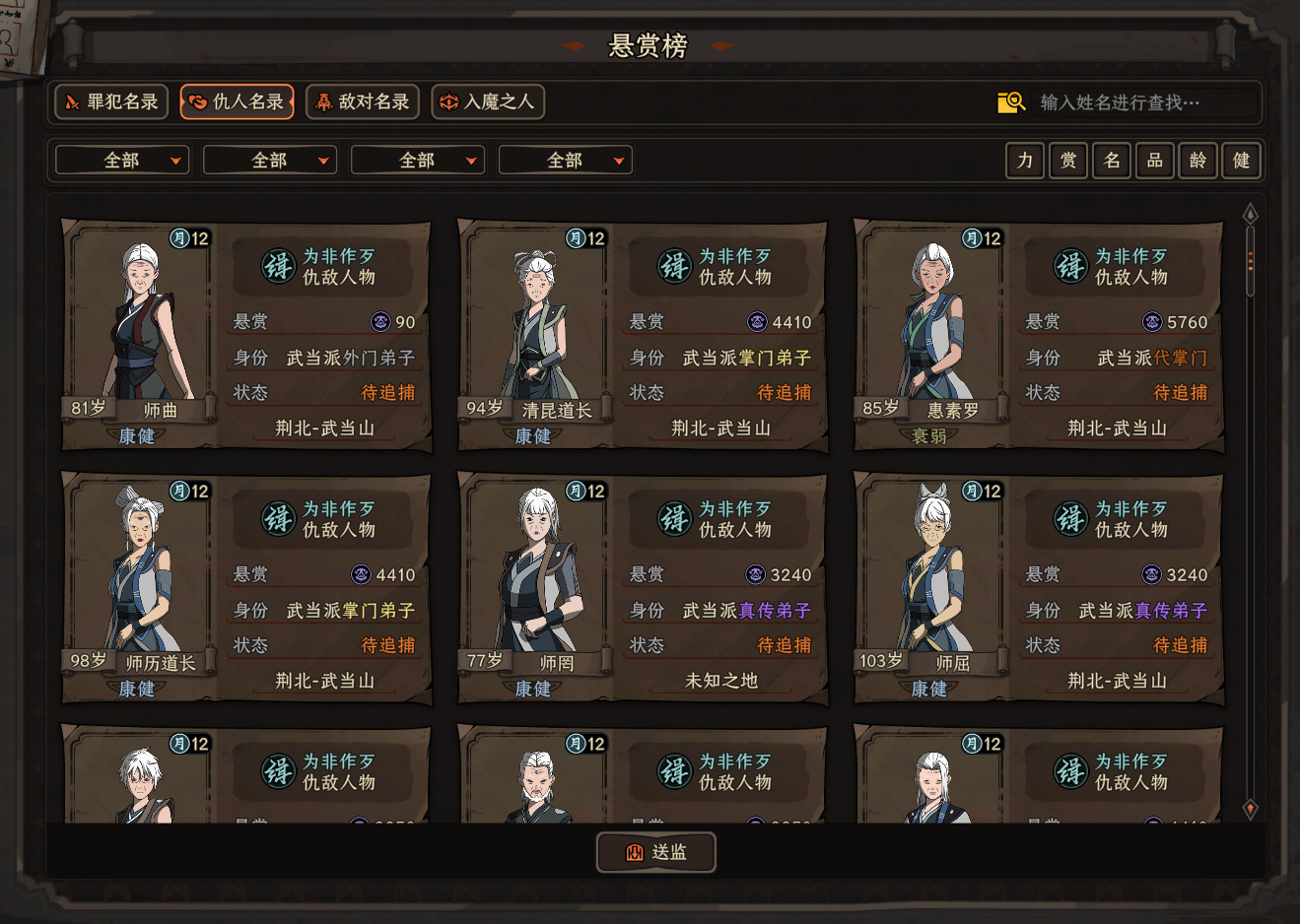This screenshot has width=1300, height=924.
Task: Sort bounty list by 赏 reward
Action: click(x=1068, y=161)
